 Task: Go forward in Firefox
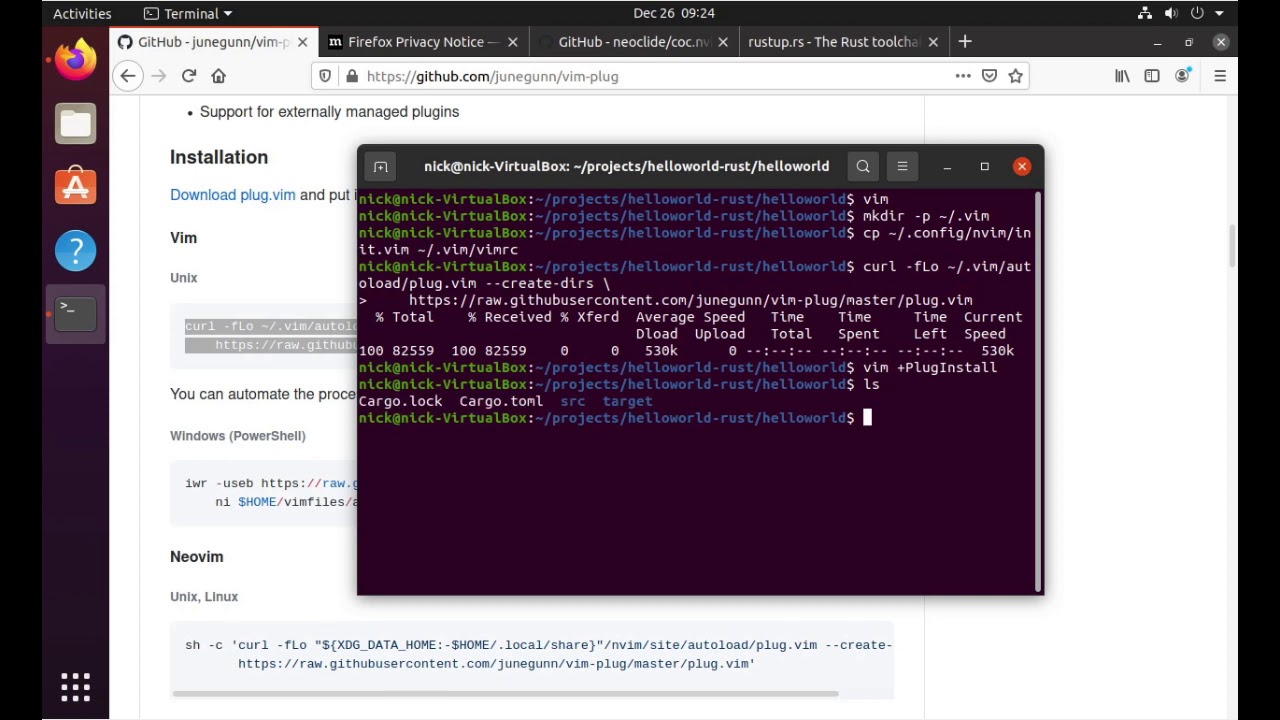tap(158, 76)
